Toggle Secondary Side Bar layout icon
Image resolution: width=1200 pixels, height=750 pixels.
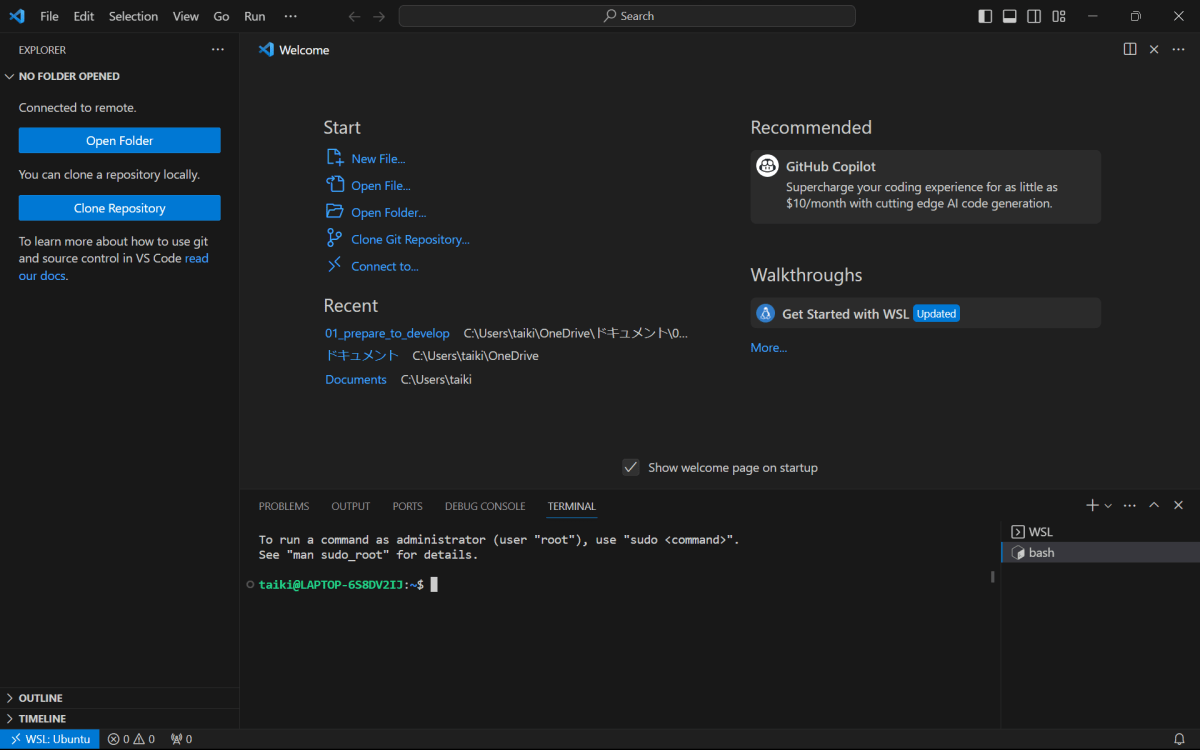1034,16
